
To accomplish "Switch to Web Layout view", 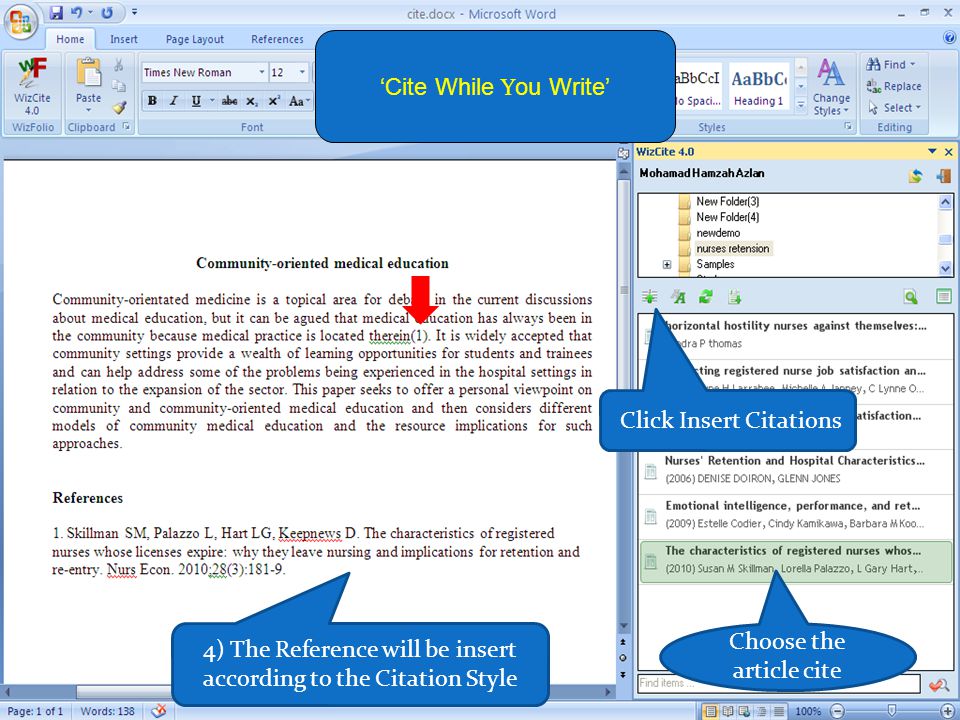I will (744, 711).
